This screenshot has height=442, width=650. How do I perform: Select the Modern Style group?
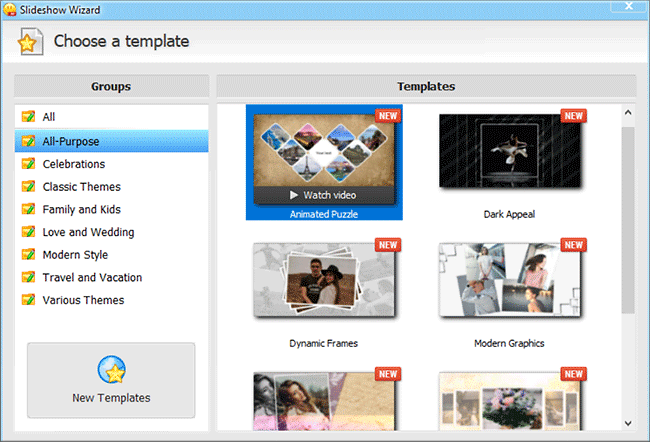112,254
